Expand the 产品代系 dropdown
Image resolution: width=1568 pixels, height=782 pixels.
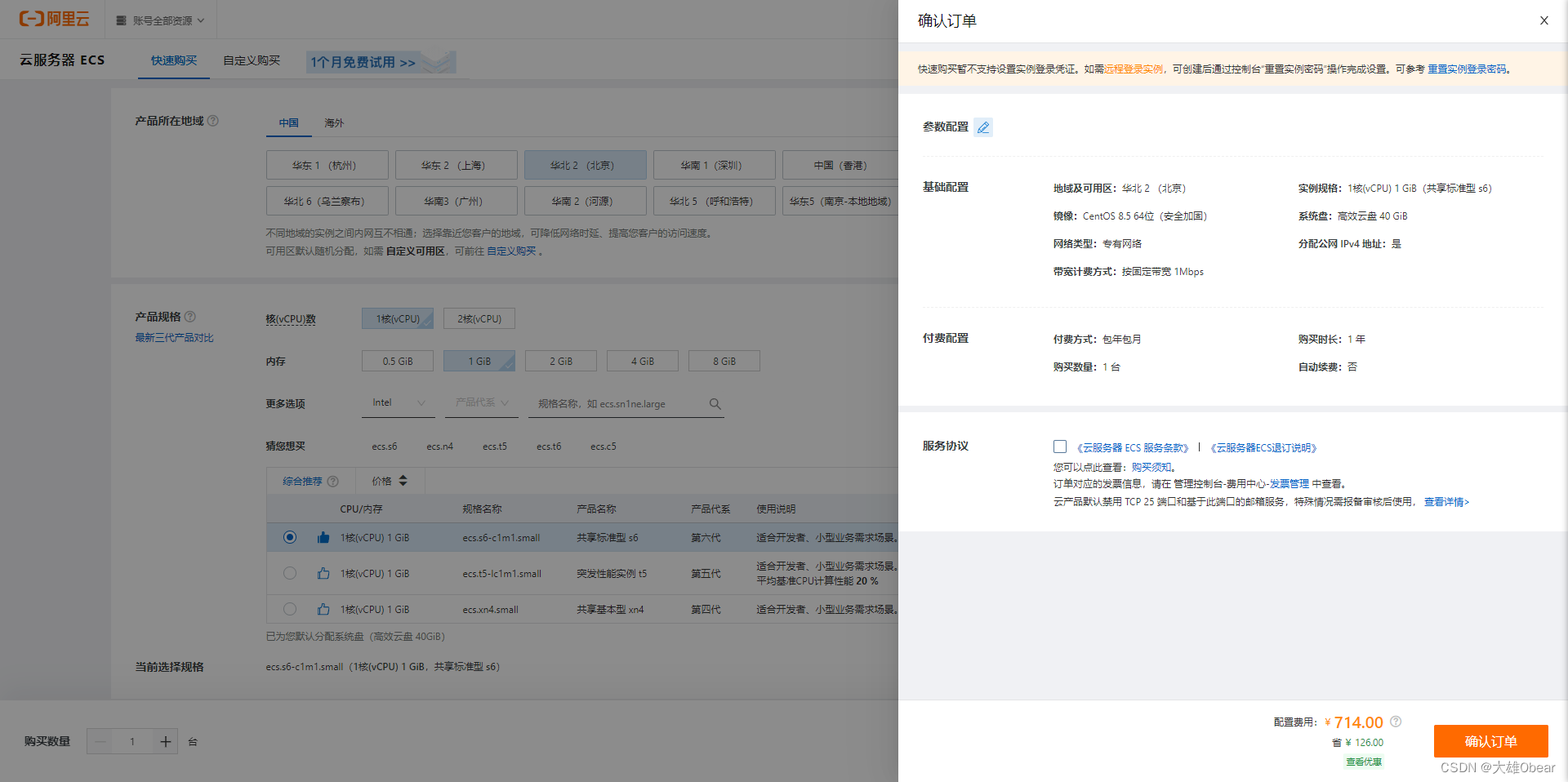coord(481,402)
